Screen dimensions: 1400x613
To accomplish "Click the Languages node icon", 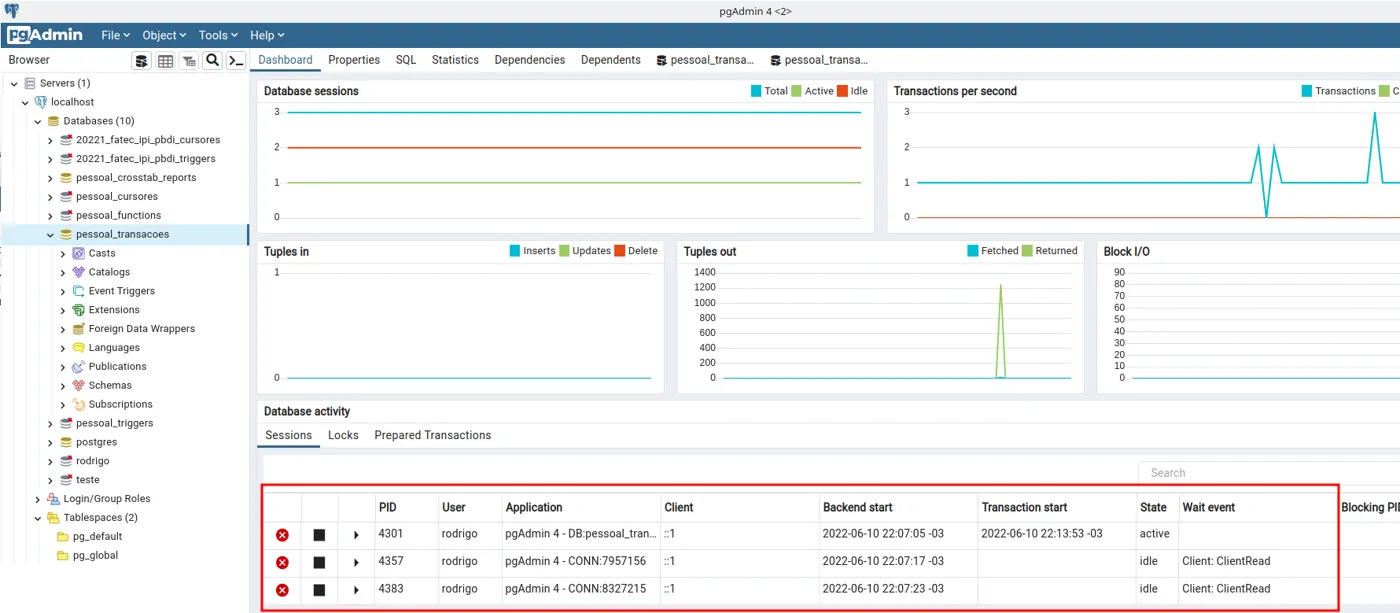I will tap(78, 348).
